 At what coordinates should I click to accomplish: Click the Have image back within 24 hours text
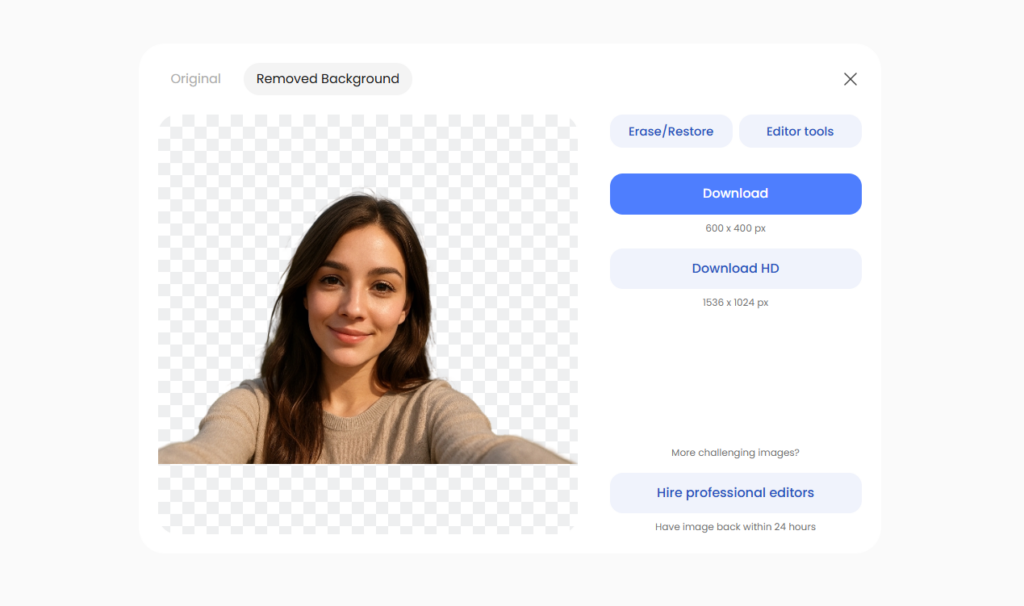(735, 526)
